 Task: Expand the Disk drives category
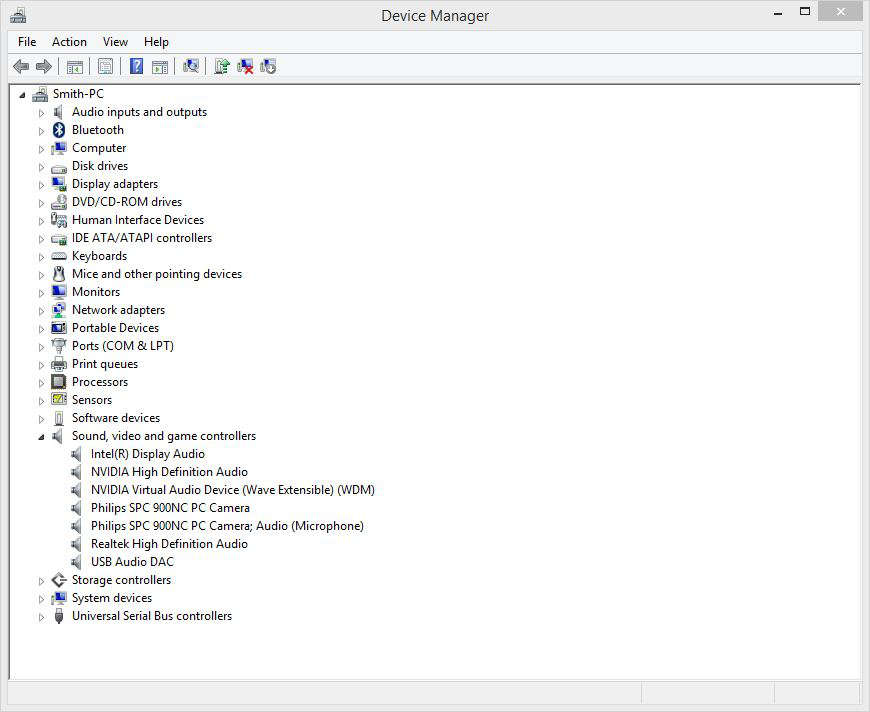[x=41, y=166]
